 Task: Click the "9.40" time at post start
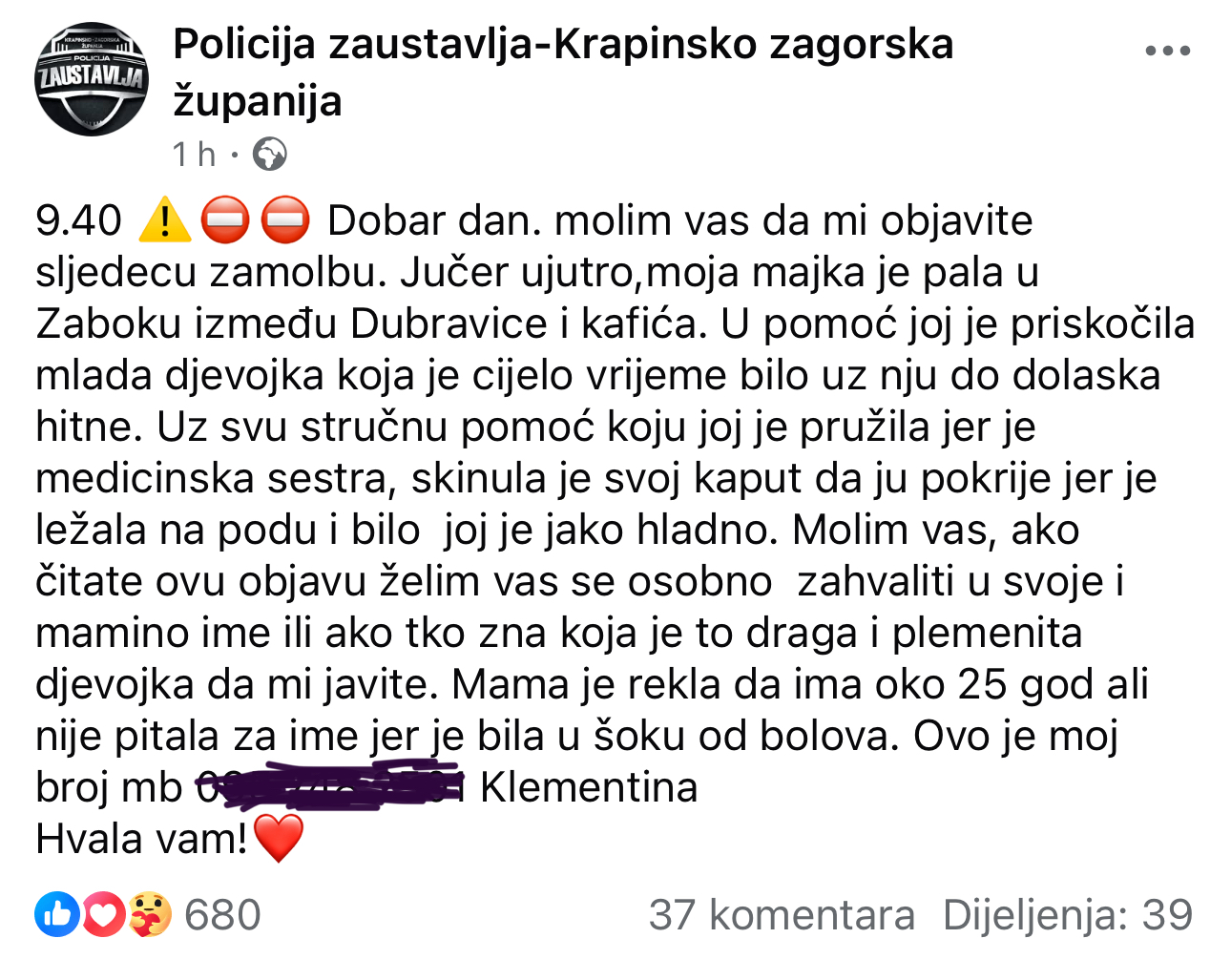pyautogui.click(x=78, y=220)
